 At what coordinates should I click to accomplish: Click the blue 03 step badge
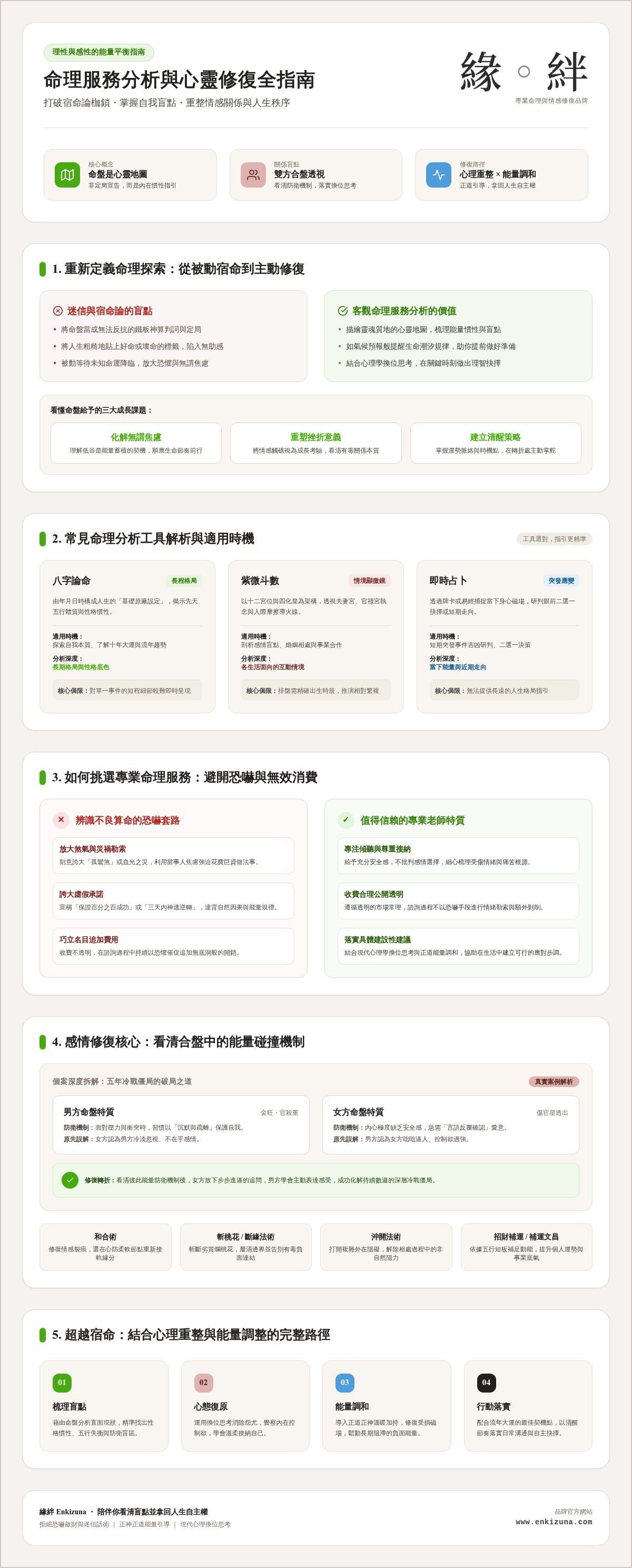coord(345,1383)
